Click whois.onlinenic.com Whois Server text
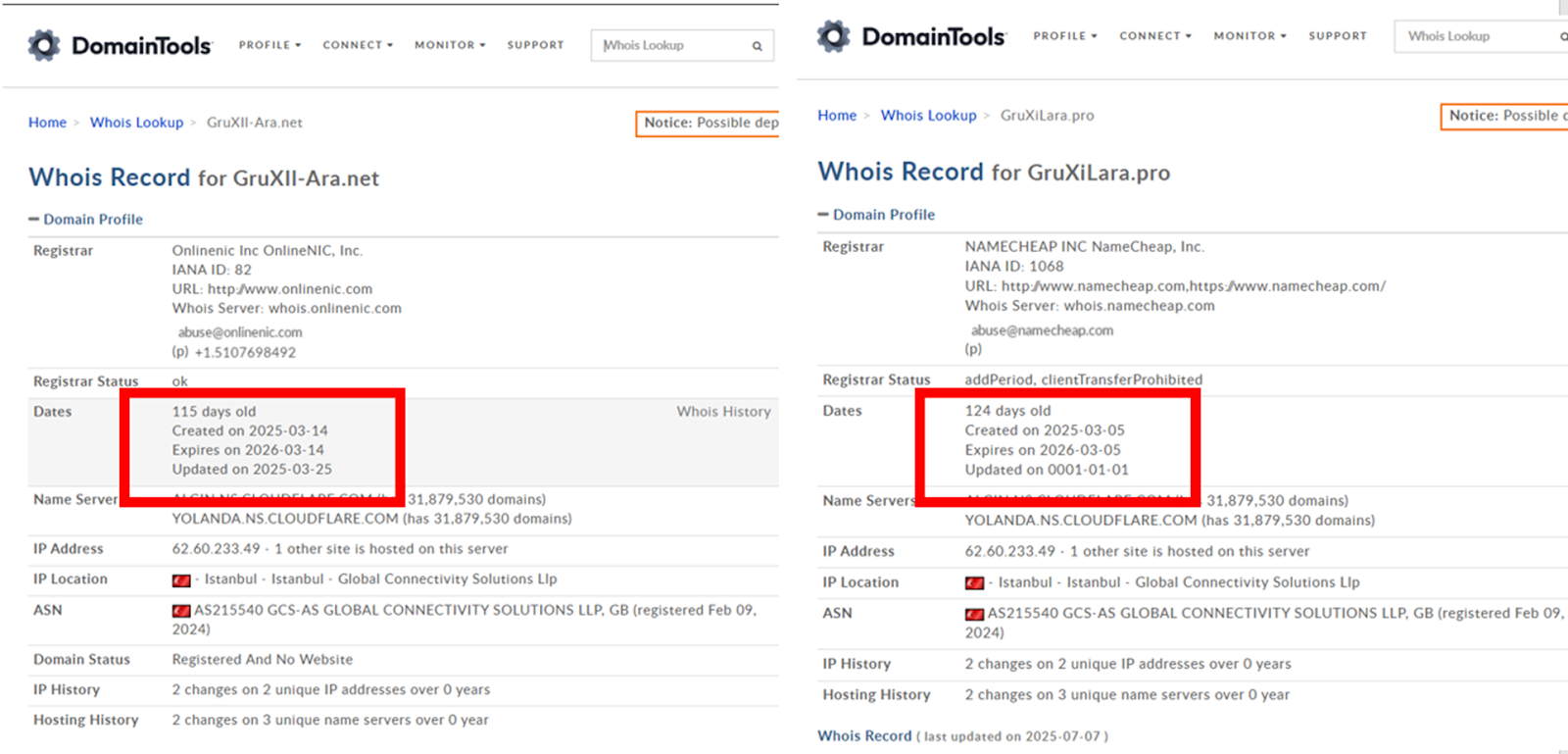 335,309
